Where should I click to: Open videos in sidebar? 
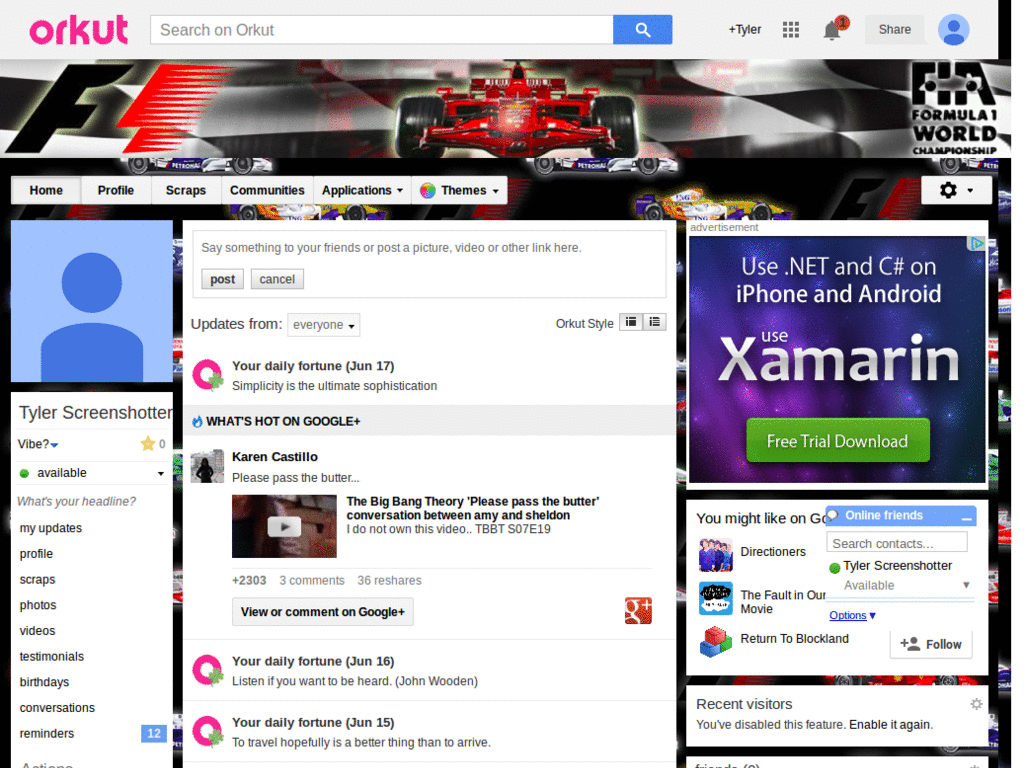click(37, 631)
